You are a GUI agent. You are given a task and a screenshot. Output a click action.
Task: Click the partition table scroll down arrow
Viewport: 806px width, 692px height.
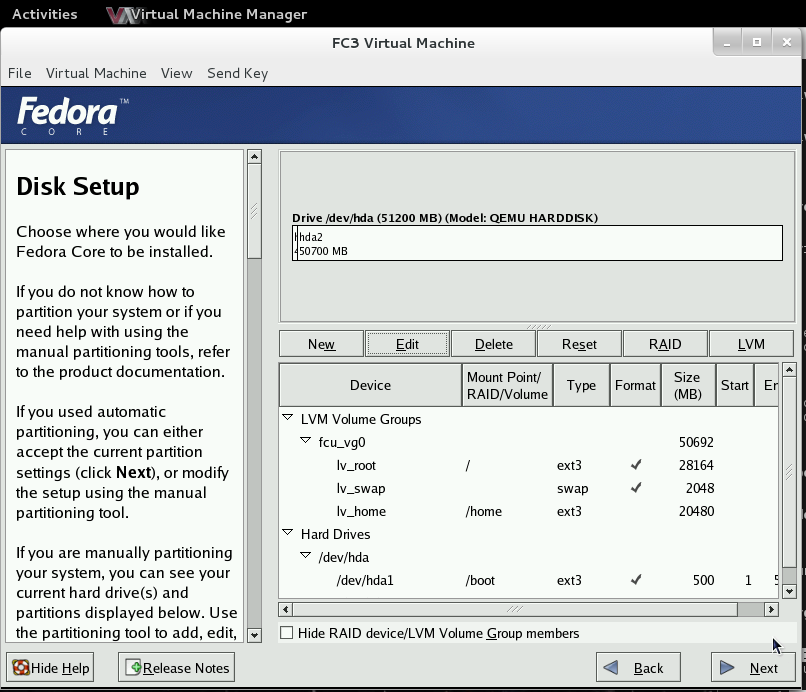click(x=789, y=591)
